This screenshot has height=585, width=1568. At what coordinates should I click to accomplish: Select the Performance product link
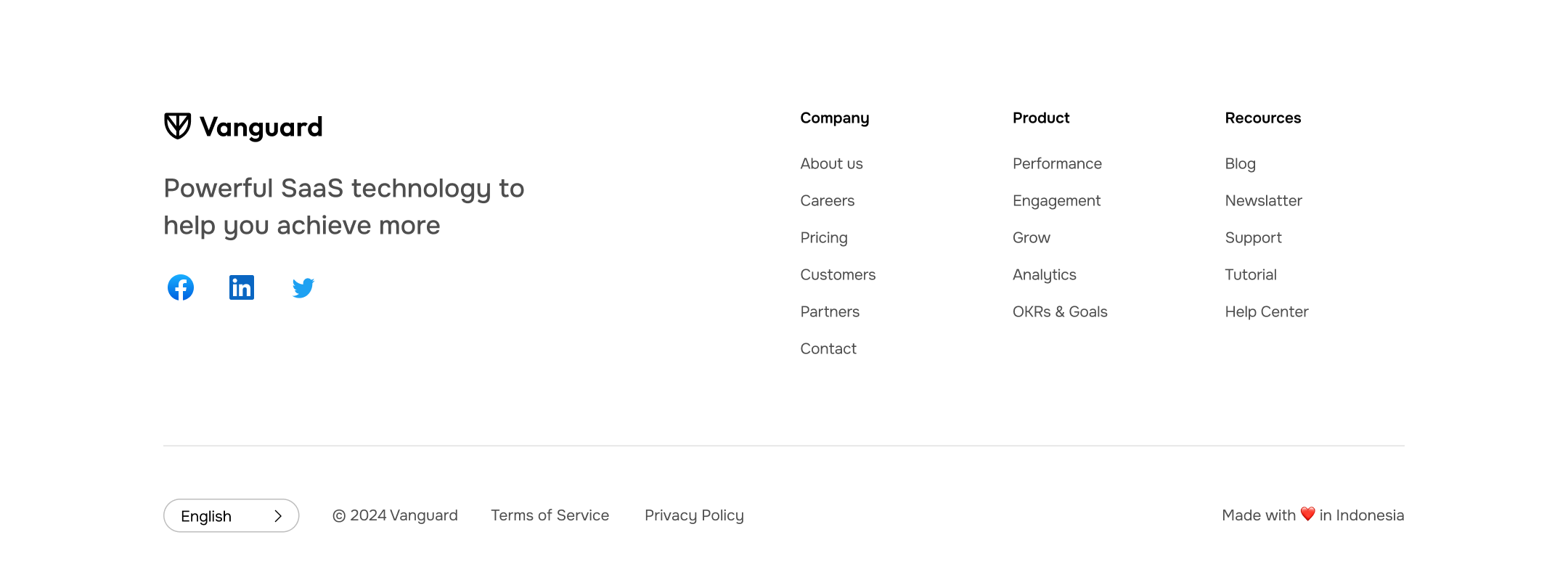(1057, 163)
